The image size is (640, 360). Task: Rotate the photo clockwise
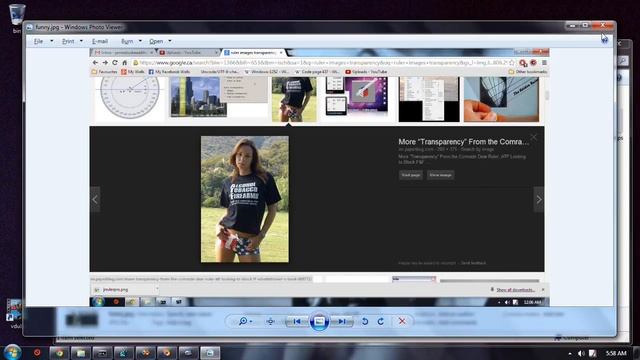[380, 321]
